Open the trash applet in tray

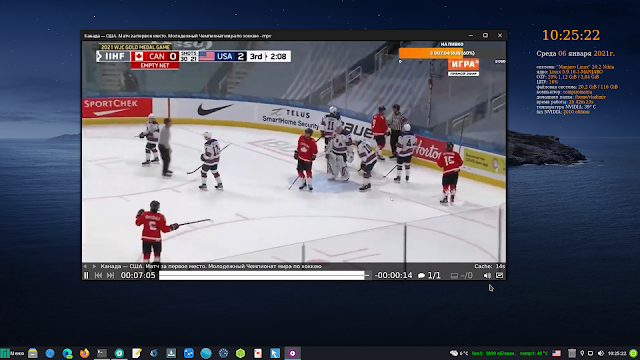572,353
